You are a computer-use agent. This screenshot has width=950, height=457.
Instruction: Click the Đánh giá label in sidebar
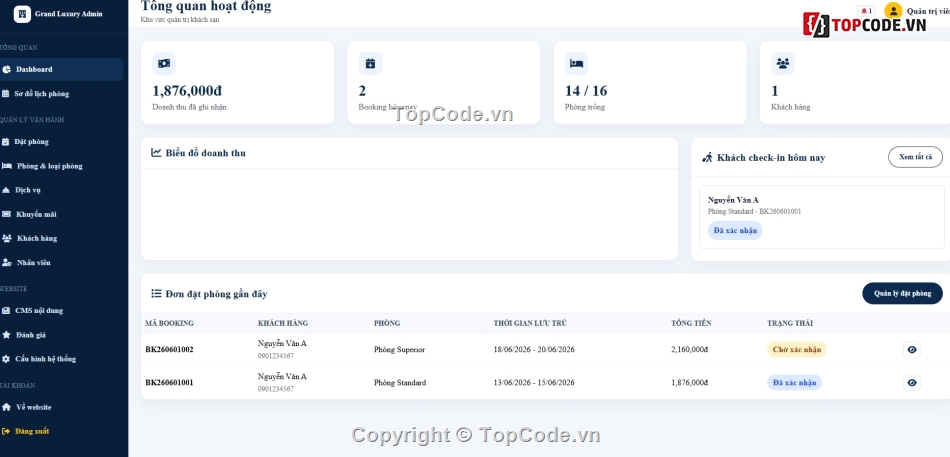(x=32, y=335)
